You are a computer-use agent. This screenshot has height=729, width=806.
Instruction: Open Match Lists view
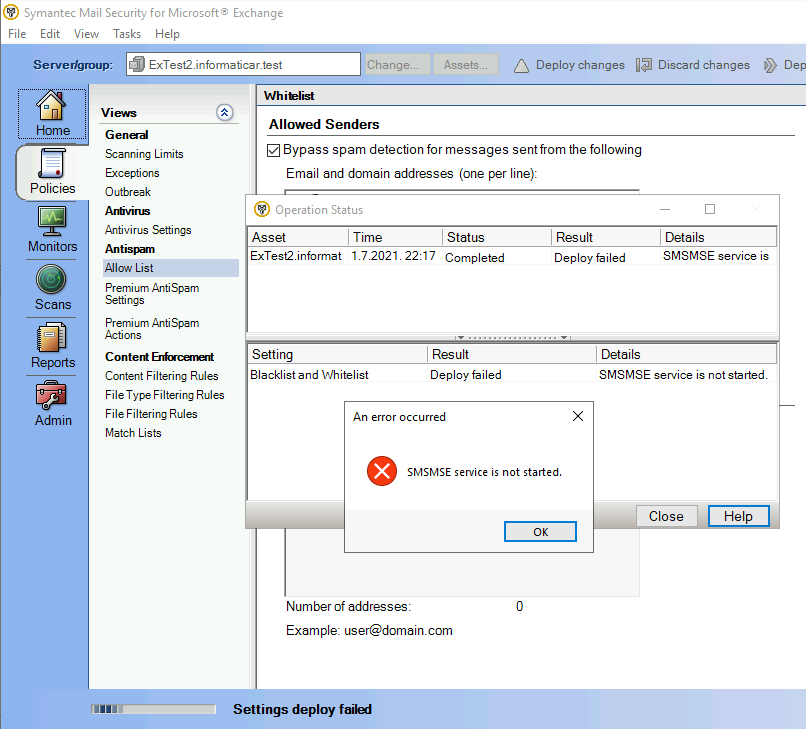coord(133,433)
